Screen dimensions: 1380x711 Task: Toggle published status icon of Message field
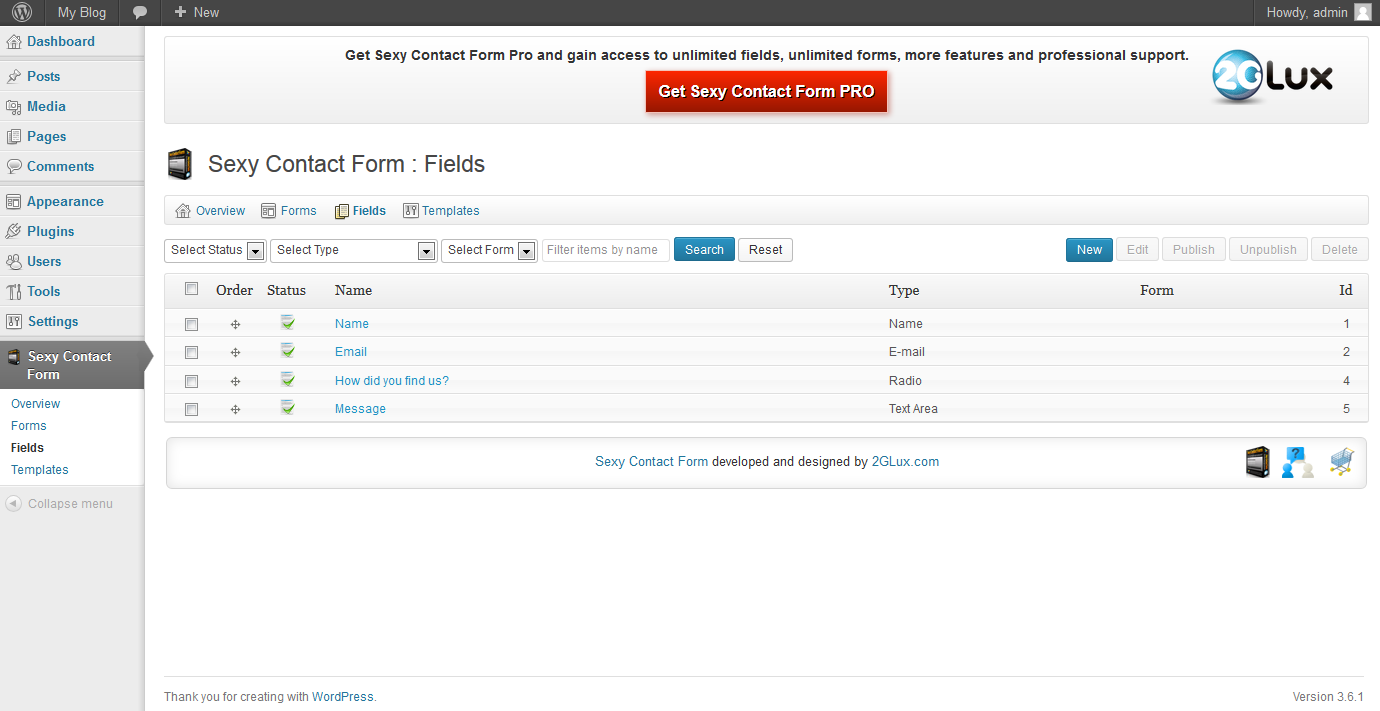(x=287, y=407)
